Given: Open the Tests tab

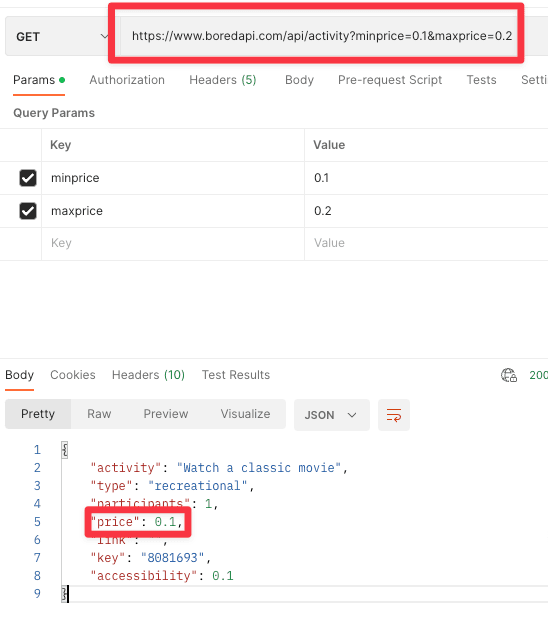Looking at the screenshot, I should click(x=481, y=80).
